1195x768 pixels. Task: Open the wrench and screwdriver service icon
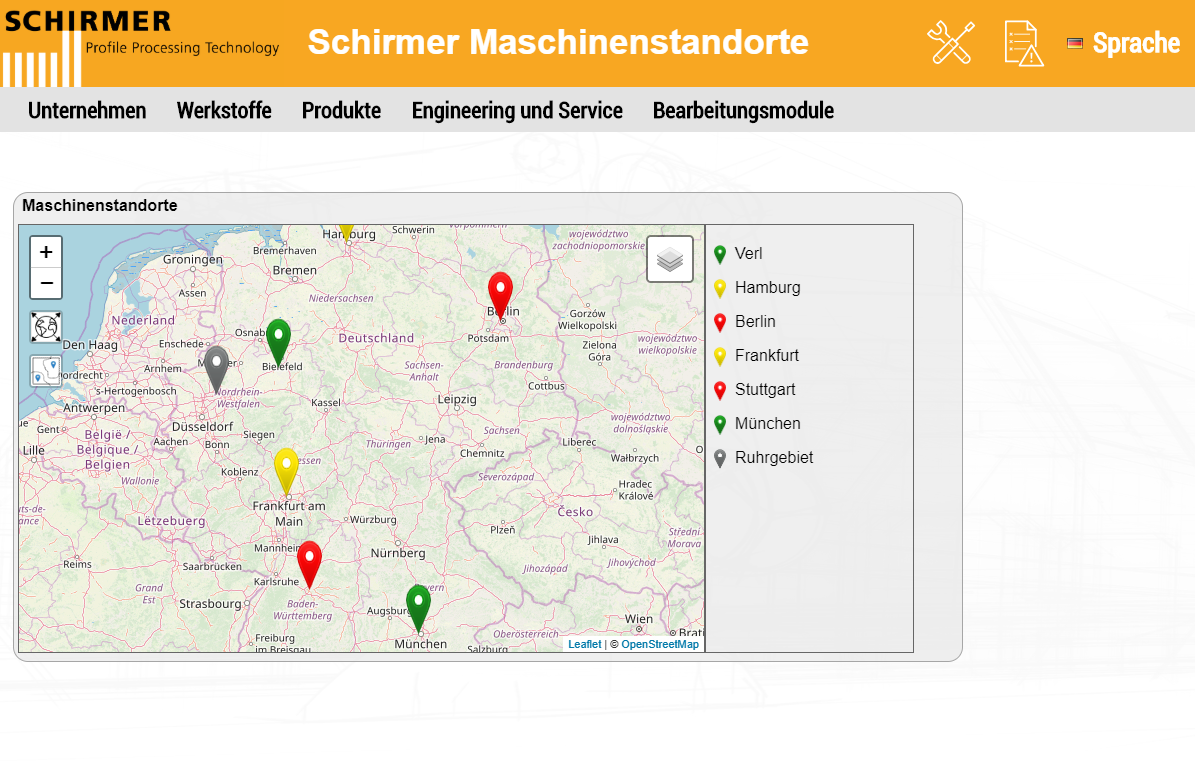click(x=950, y=42)
